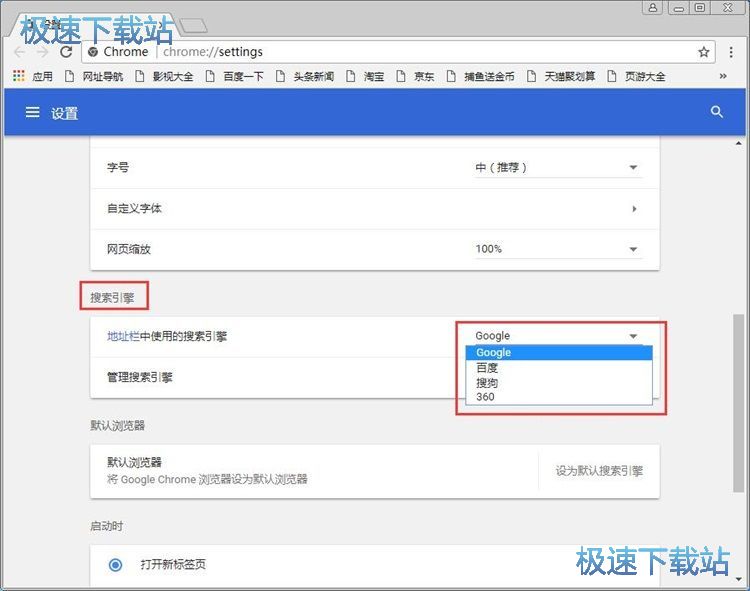The height and width of the screenshot is (591, 750).
Task: Click the chrome://settings address bar
Action: (398, 52)
